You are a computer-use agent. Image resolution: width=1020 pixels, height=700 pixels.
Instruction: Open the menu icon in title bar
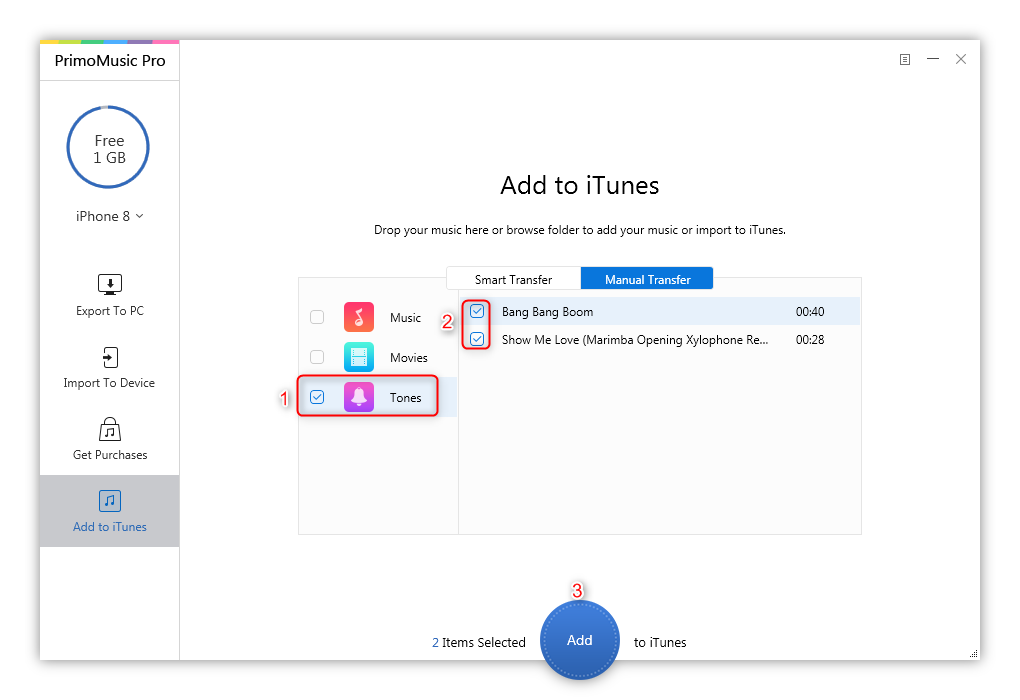(x=905, y=59)
